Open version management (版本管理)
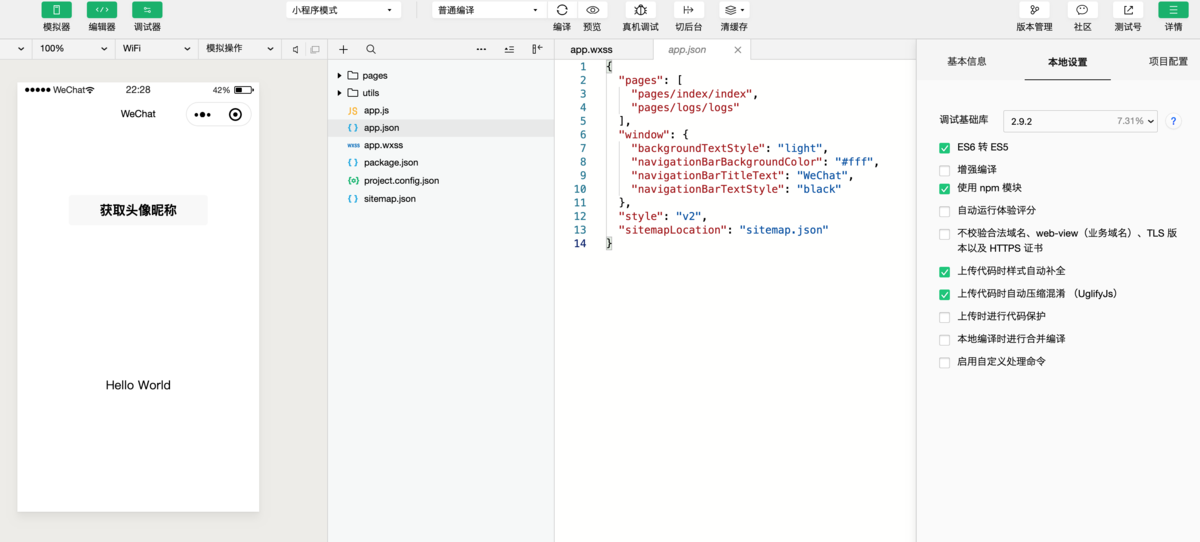Image resolution: width=1200 pixels, height=542 pixels. click(x=1034, y=10)
